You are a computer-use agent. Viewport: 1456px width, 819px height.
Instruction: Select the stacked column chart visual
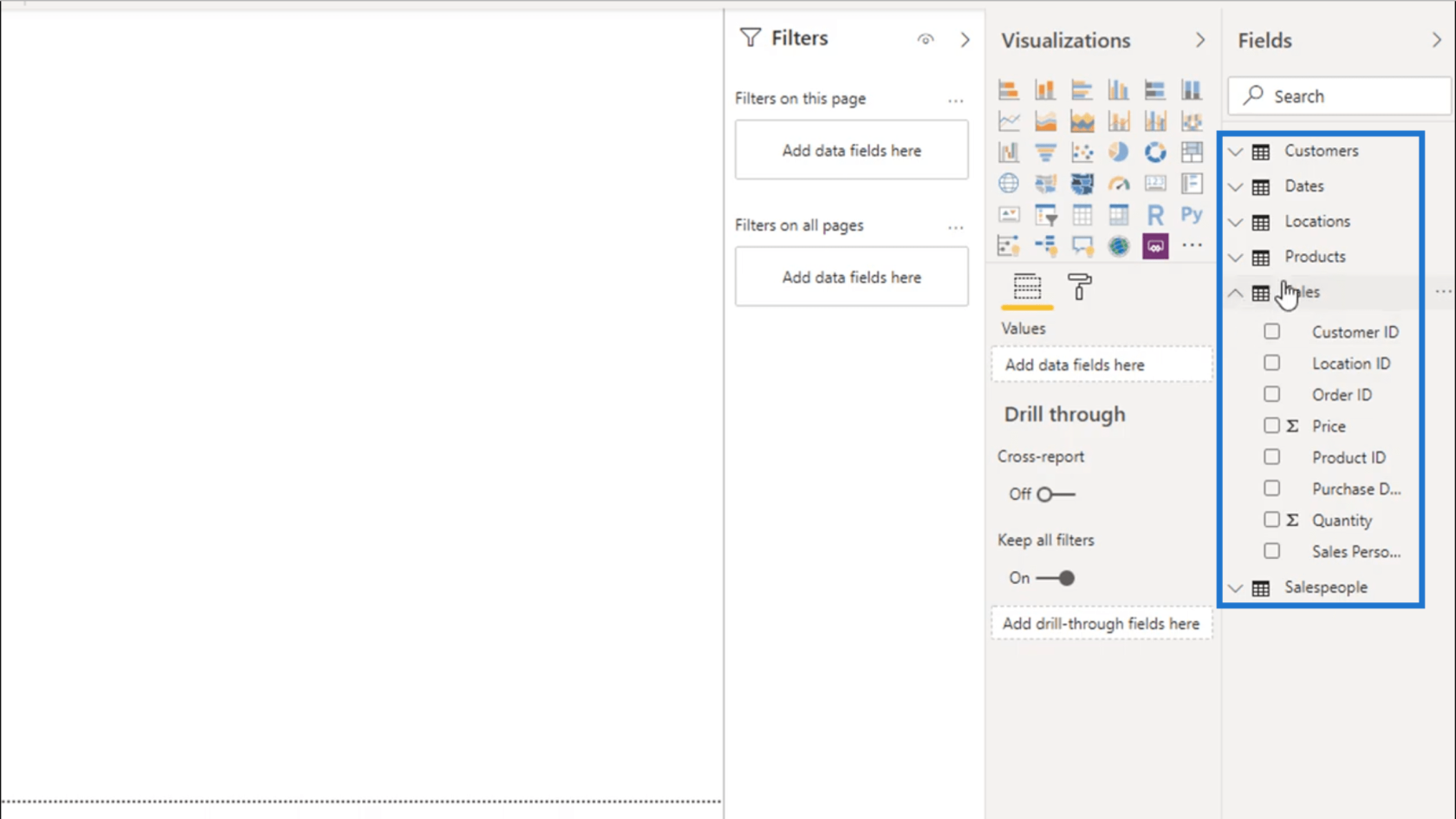1045,90
